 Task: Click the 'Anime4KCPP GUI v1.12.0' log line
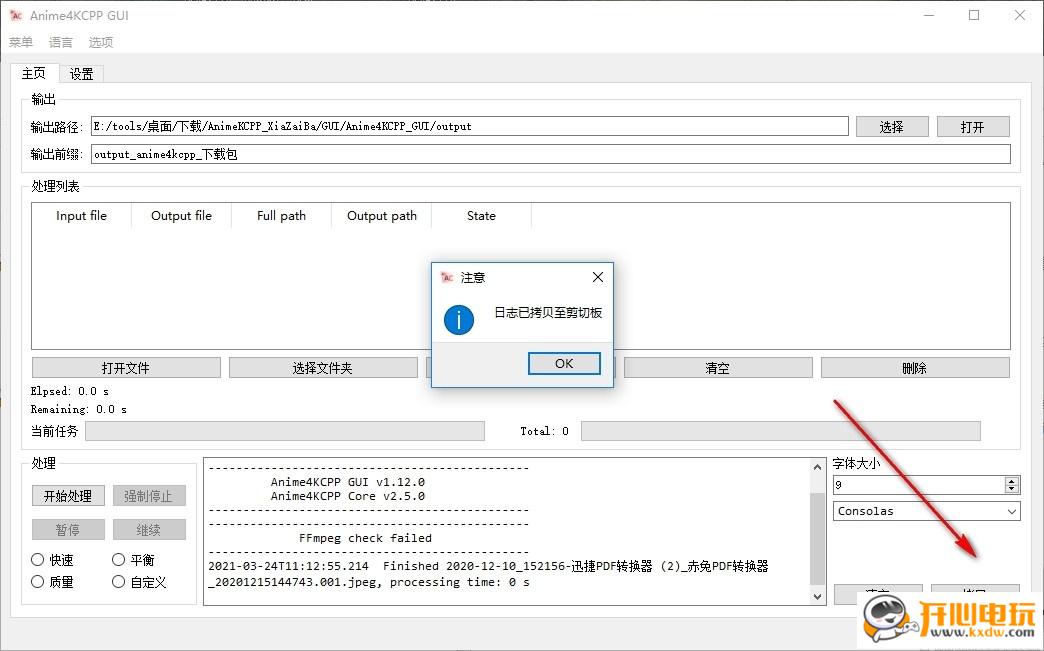click(x=348, y=482)
